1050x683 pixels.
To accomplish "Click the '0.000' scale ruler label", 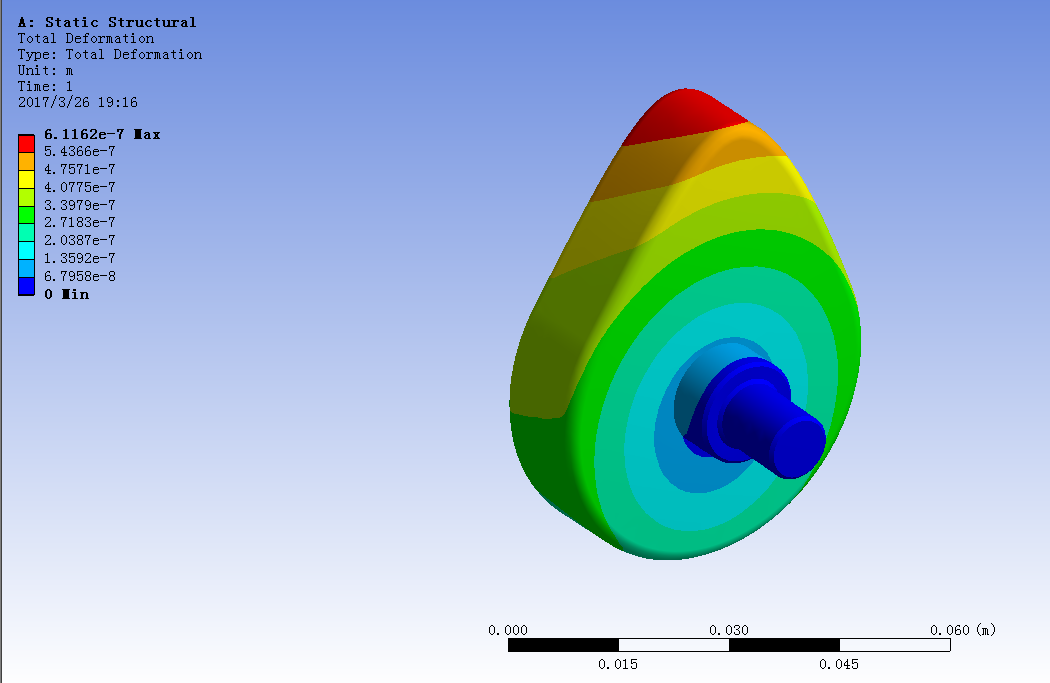I will point(508,630).
